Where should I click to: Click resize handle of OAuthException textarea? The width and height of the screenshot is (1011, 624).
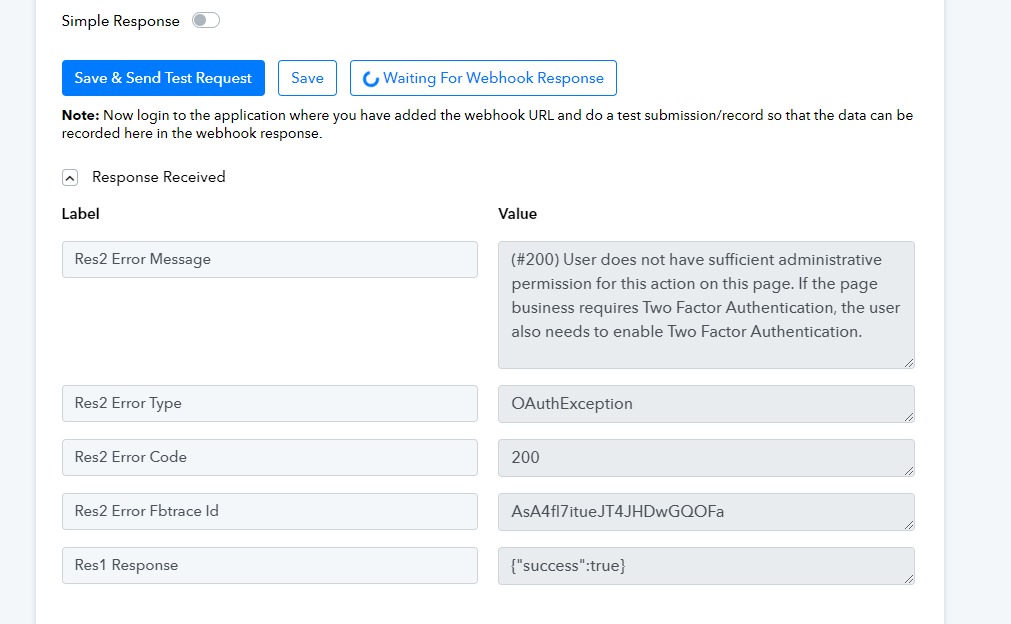coord(909,417)
